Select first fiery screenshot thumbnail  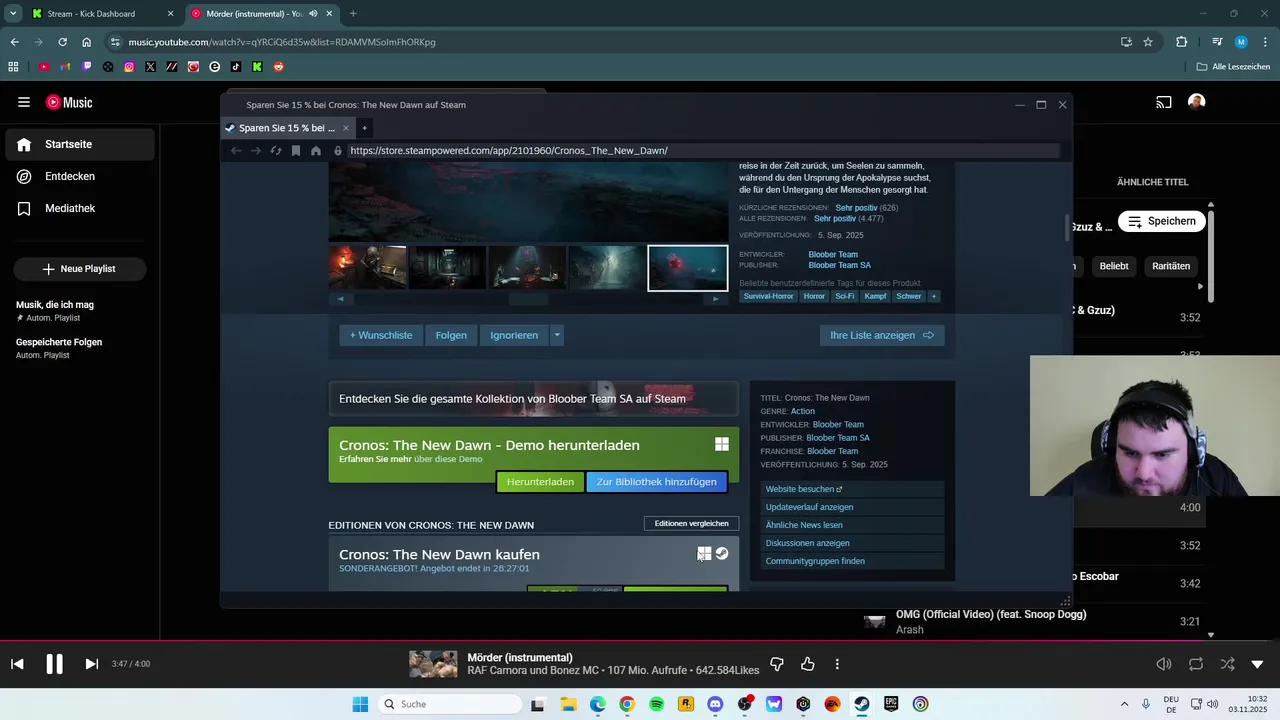368,268
